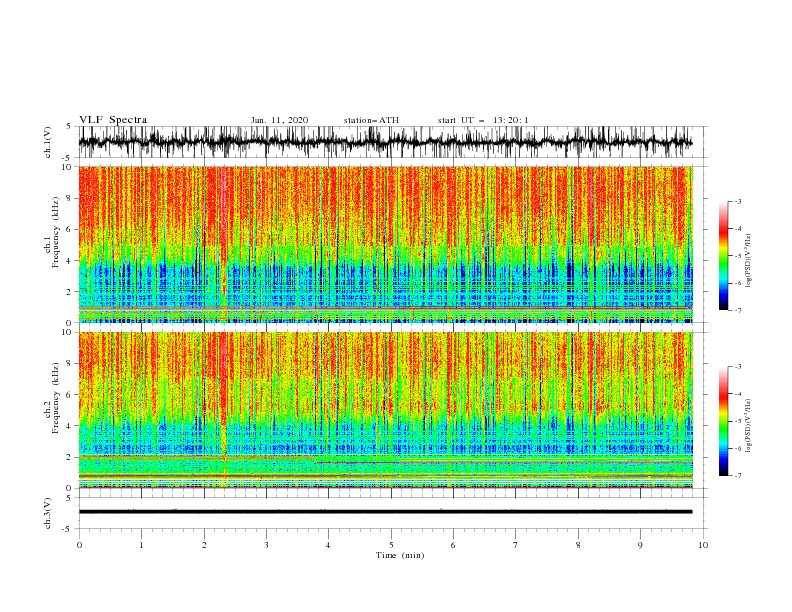Click the log(PSD) label beside ch.2 color bar
Viewport: 792px width, 612px height.
click(749, 425)
